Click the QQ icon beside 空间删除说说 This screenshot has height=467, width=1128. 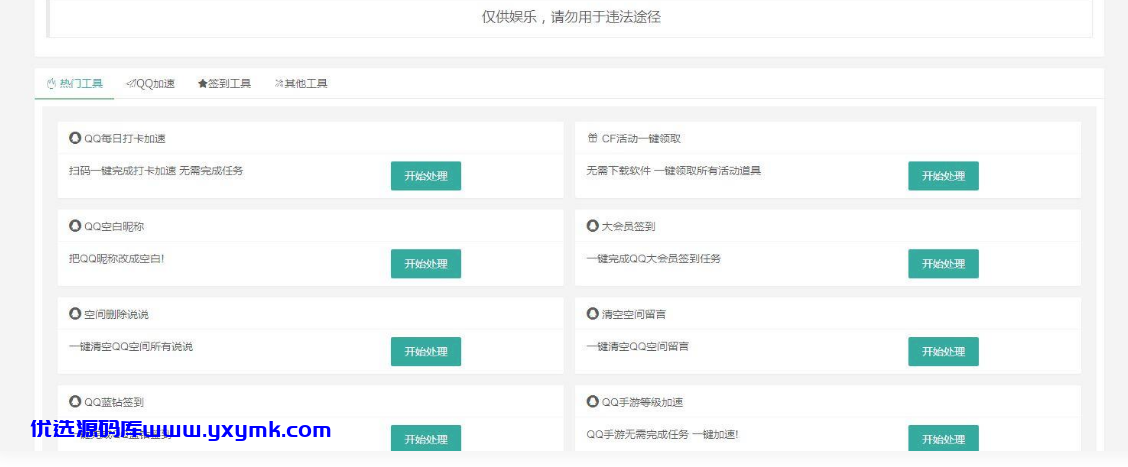click(75, 314)
